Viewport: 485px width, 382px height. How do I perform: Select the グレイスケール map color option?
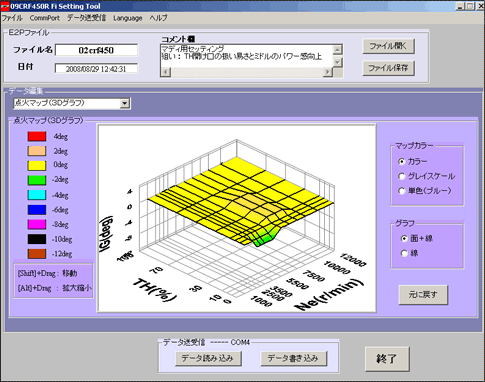point(402,176)
